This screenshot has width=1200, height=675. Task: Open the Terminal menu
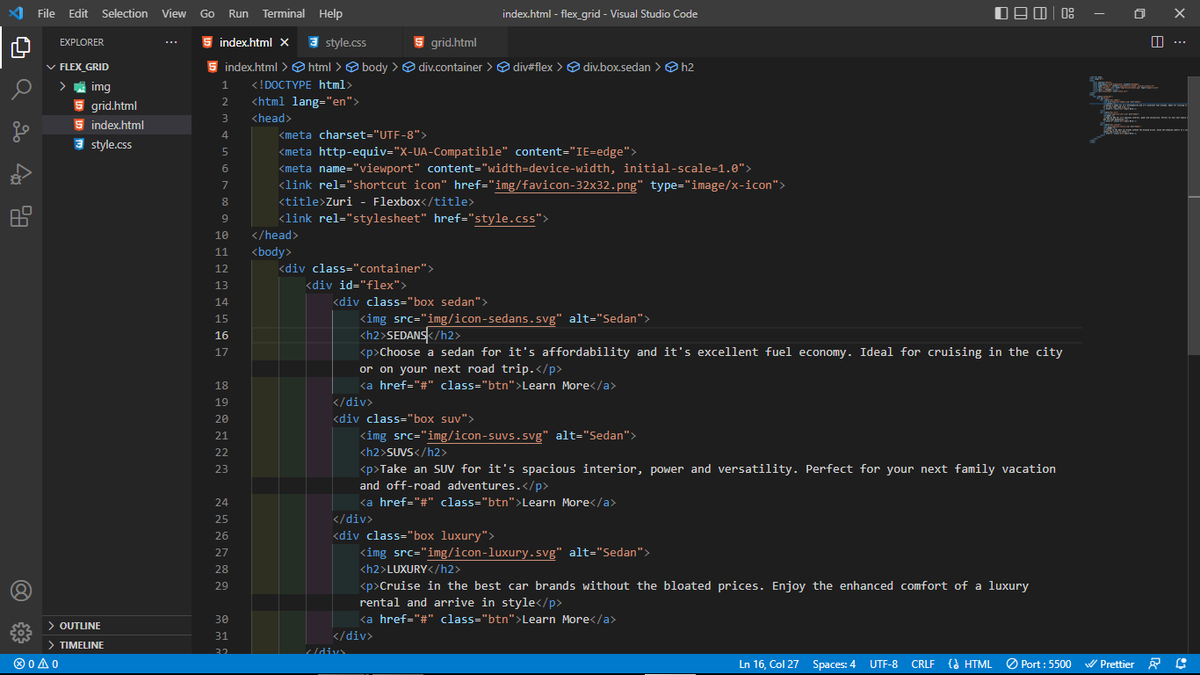[284, 14]
